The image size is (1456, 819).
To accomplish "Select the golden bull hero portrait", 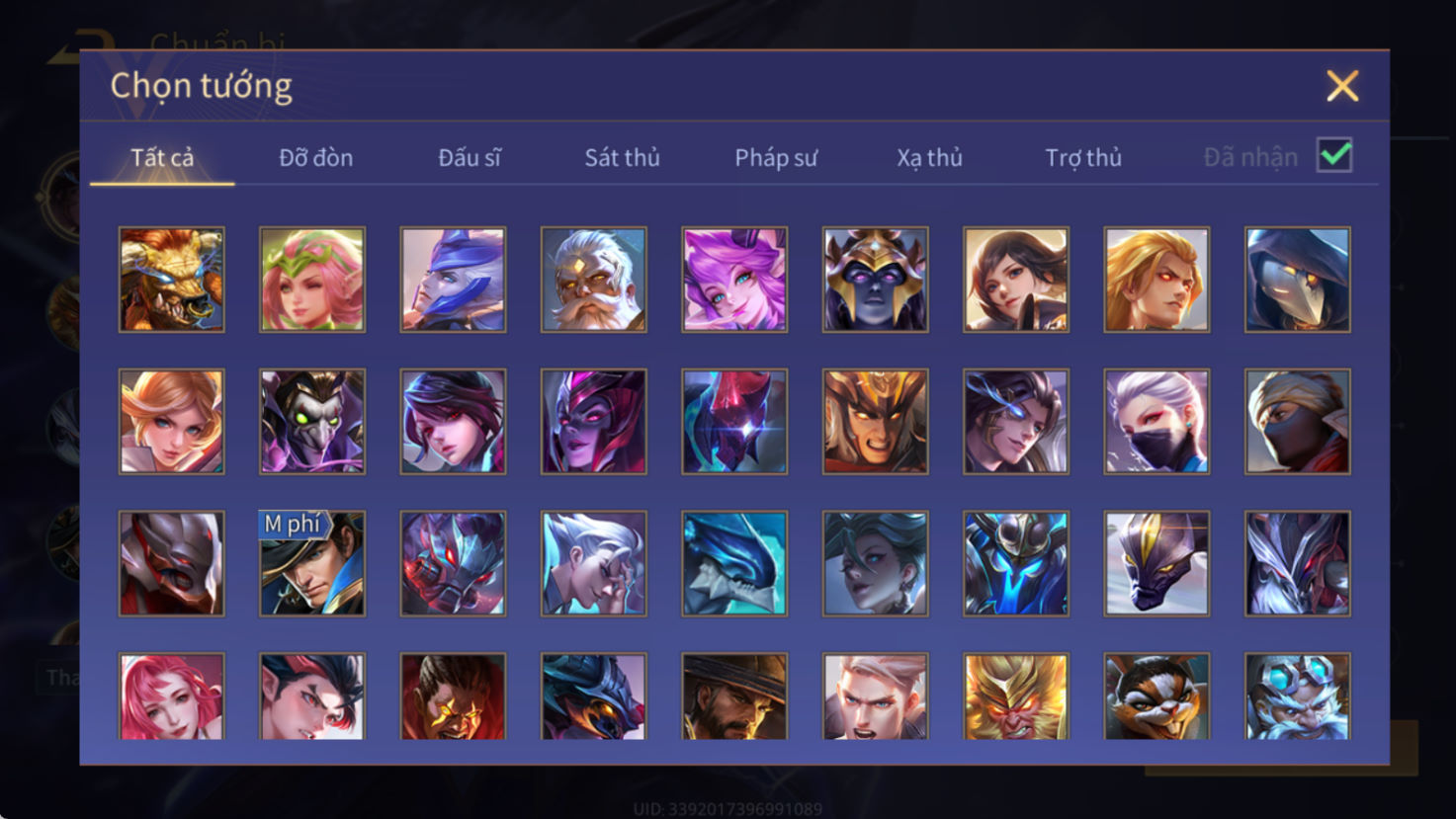I will 172,280.
